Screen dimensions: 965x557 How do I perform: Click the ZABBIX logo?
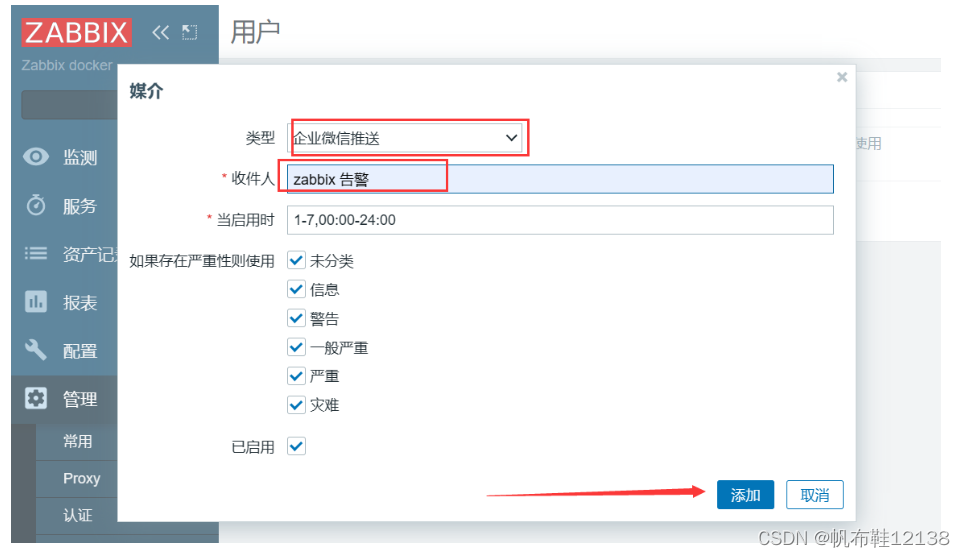pyautogui.click(x=76, y=33)
